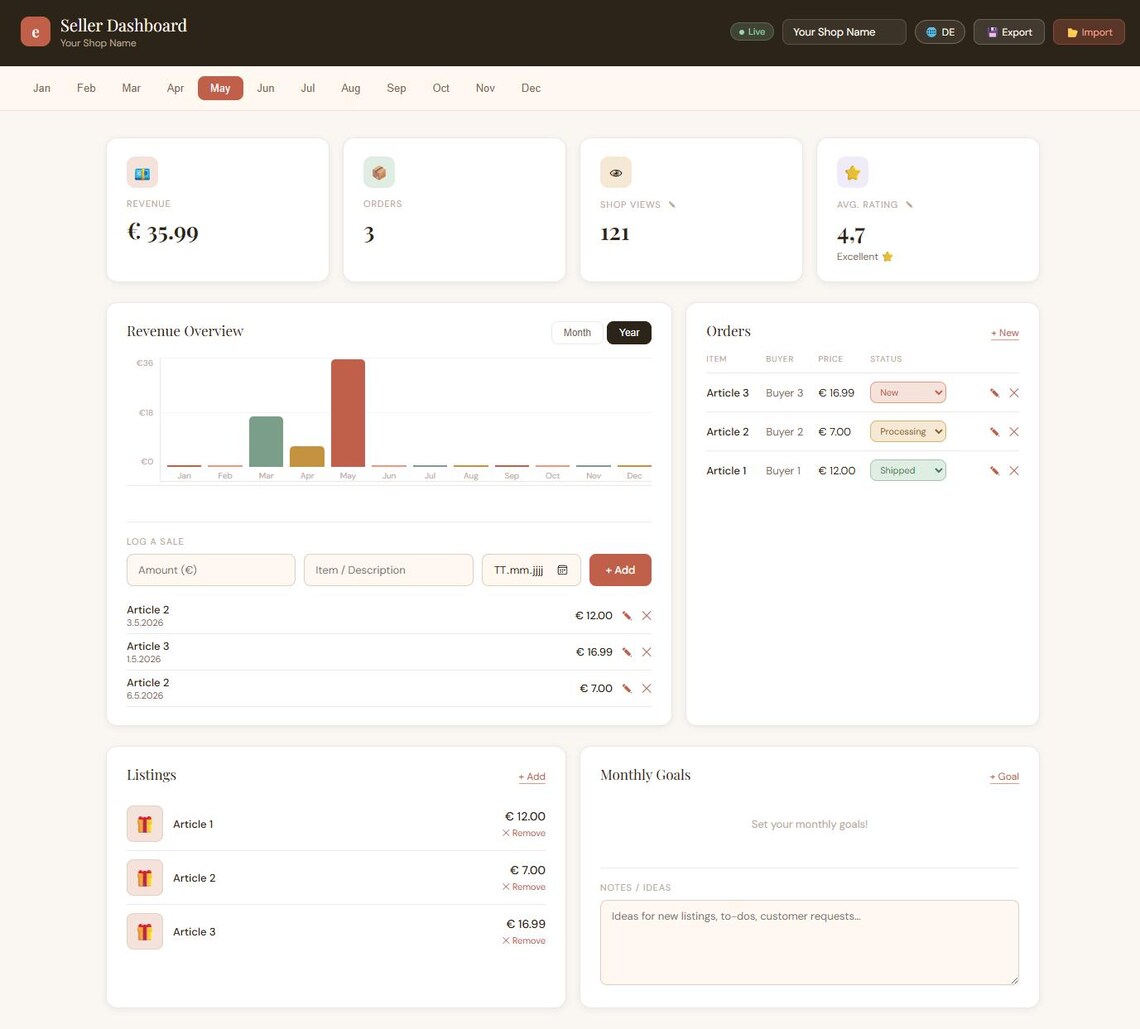The height and width of the screenshot is (1029, 1140).
Task: Click the average rating star icon
Action: pyautogui.click(x=852, y=173)
